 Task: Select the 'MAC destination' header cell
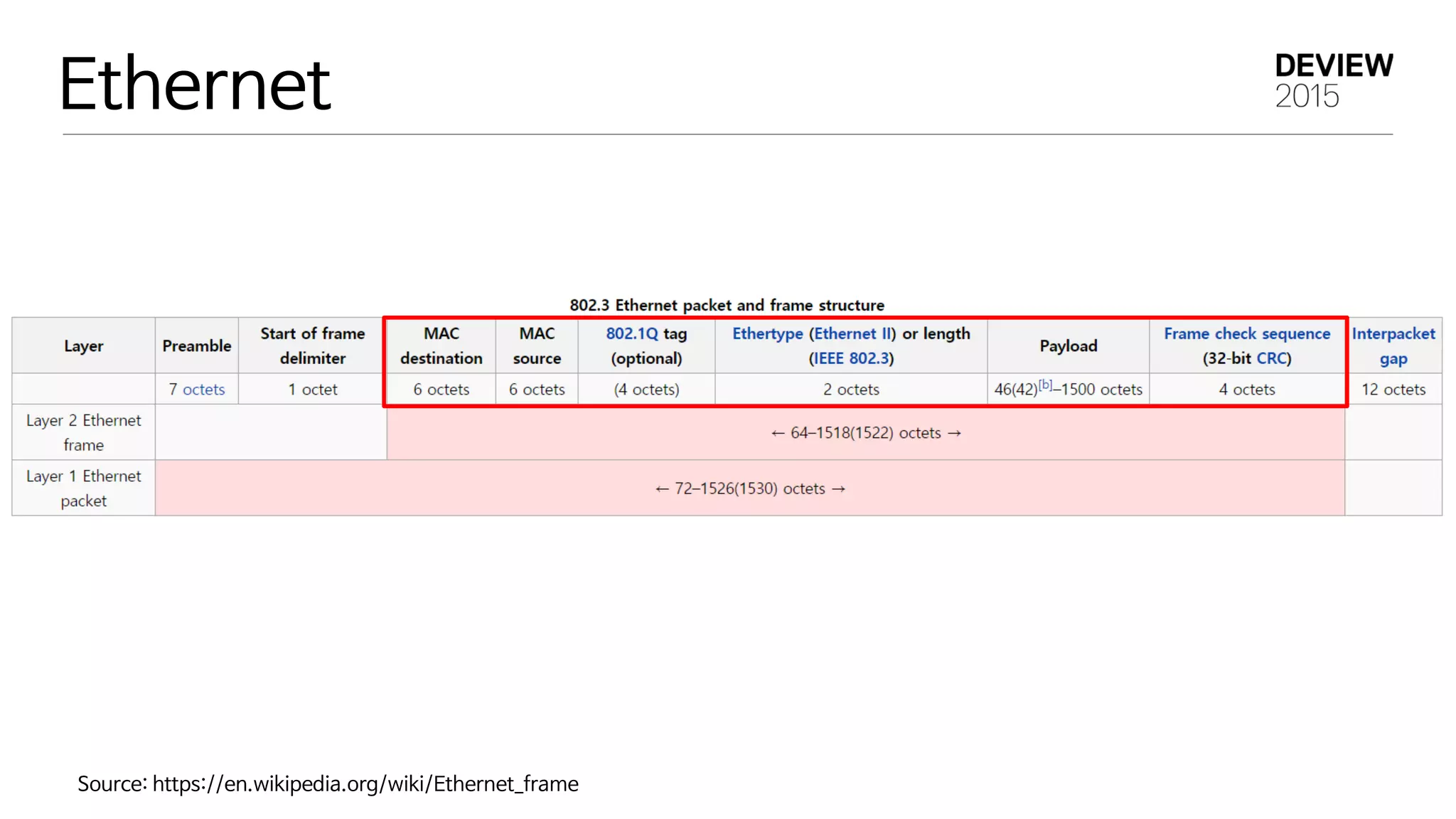(x=441, y=346)
